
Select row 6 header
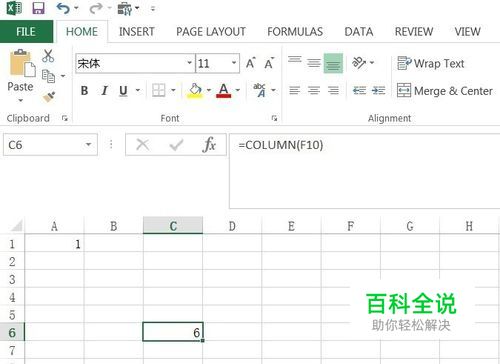point(12,332)
